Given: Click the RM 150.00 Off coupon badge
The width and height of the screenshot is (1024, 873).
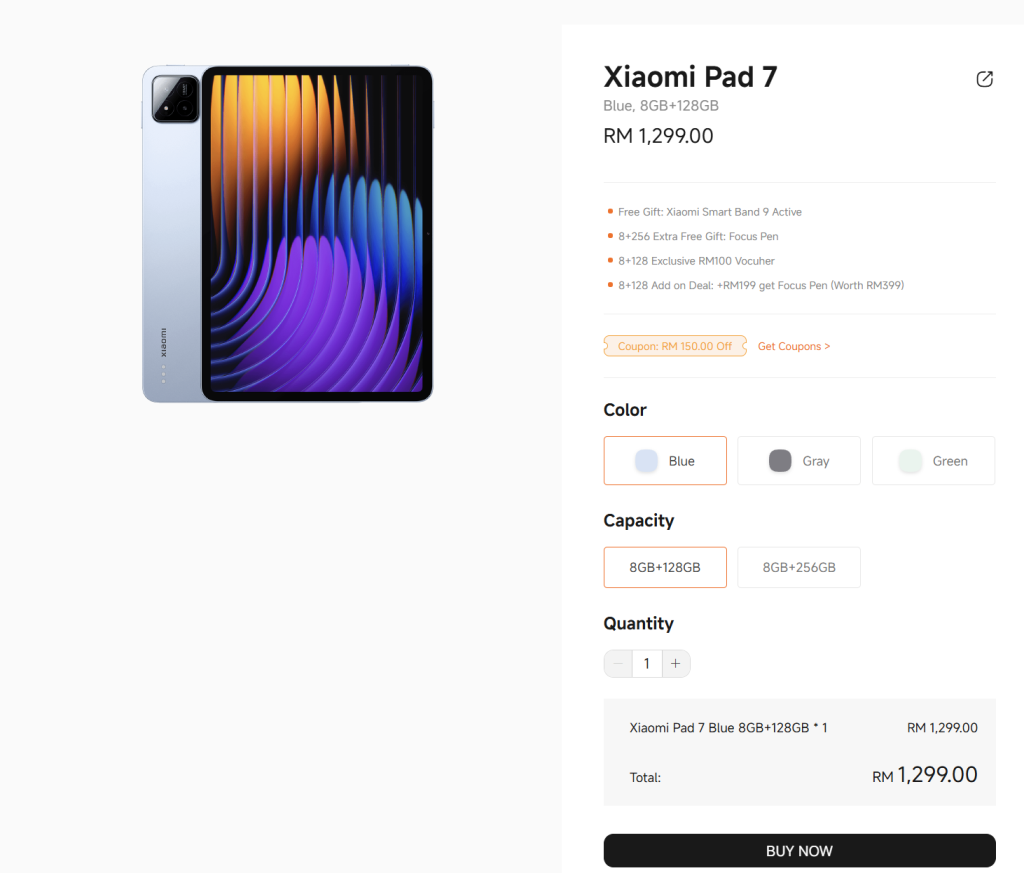Looking at the screenshot, I should 675,346.
